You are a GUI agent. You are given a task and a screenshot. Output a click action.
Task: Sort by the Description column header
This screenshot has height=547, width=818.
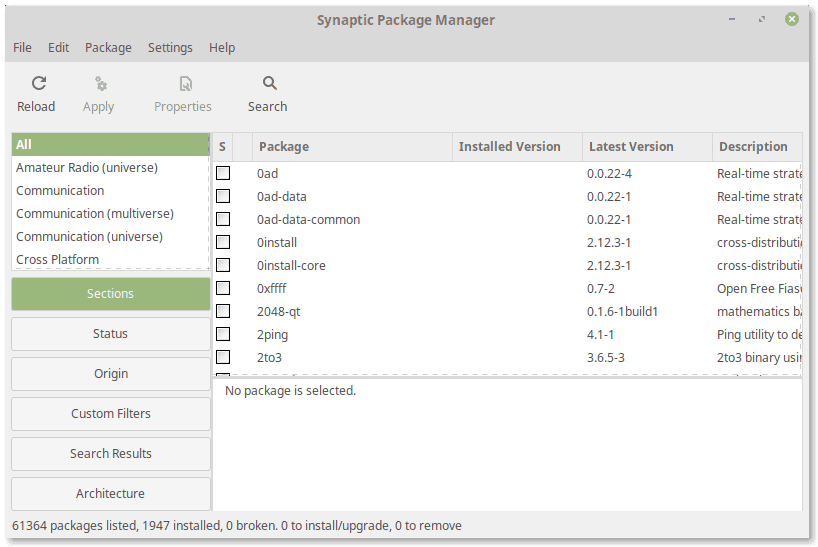(757, 147)
